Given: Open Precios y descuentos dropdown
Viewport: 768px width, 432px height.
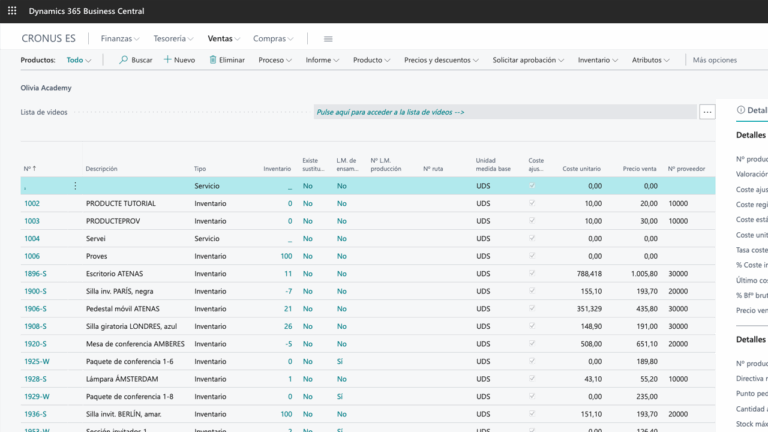Looking at the screenshot, I should pyautogui.click(x=441, y=60).
